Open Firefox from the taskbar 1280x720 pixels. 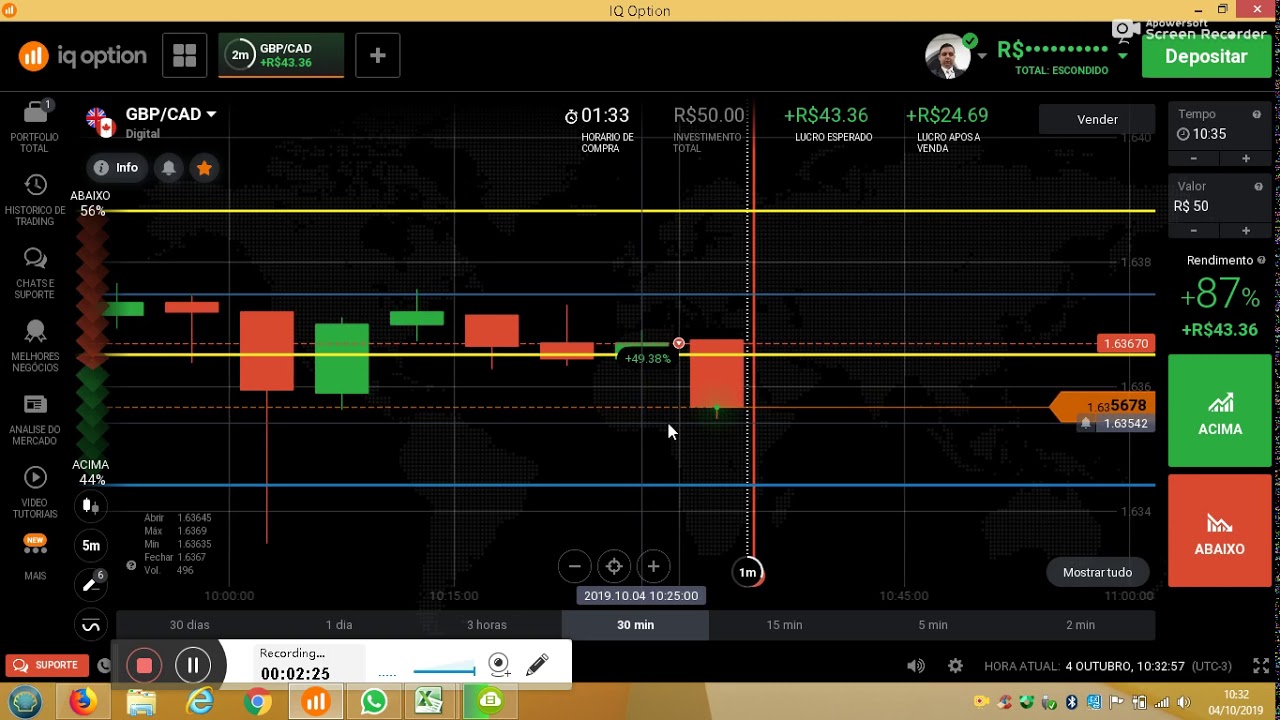tap(83, 702)
